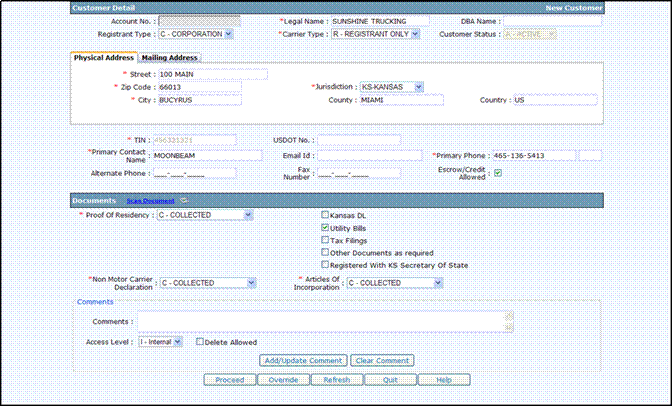Click into the Comments text area
This screenshot has height=406, width=672.
click(x=326, y=321)
